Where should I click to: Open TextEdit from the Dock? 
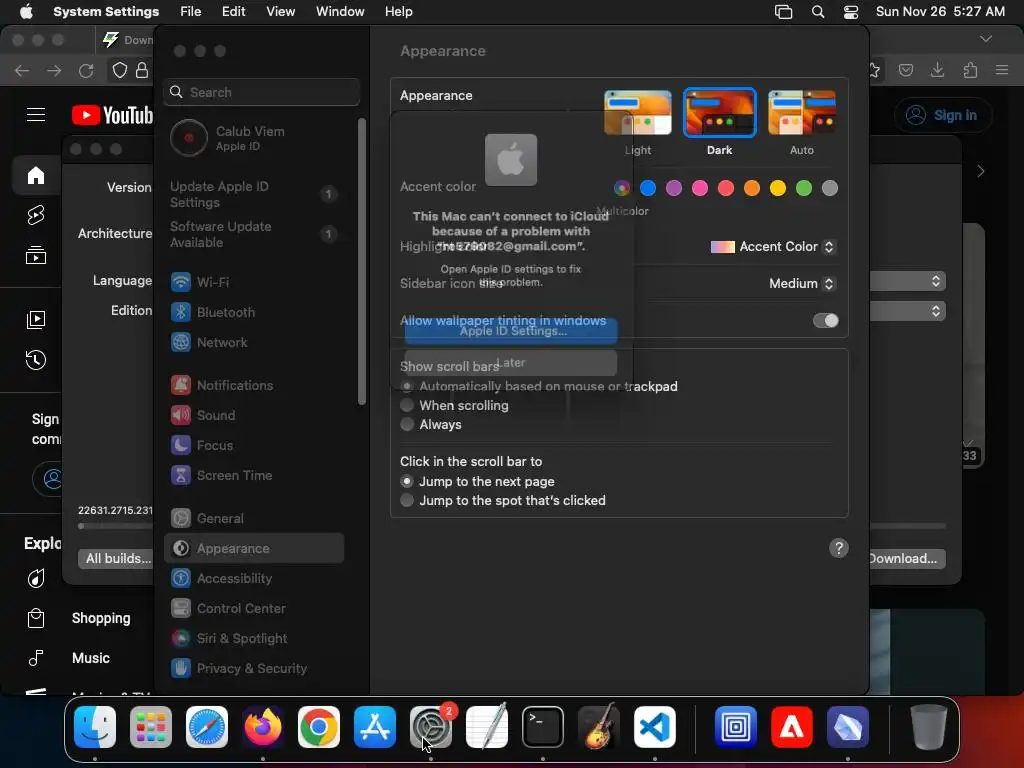pyautogui.click(x=487, y=727)
